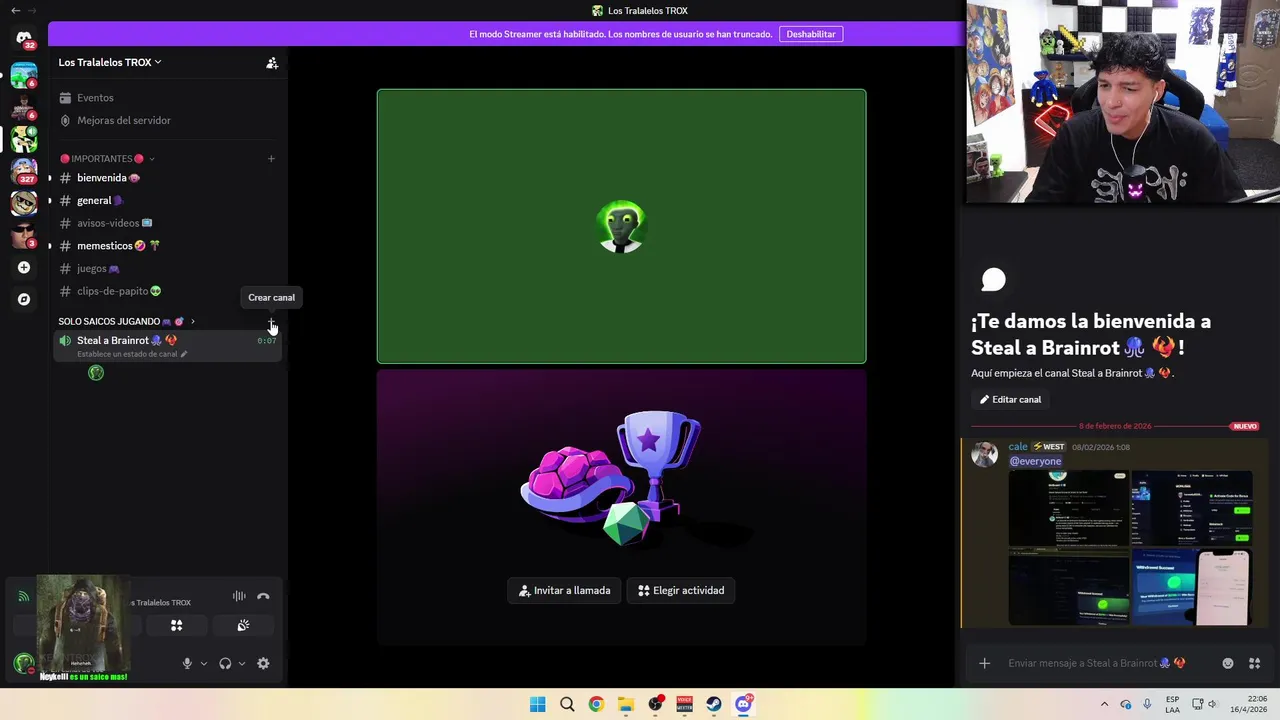Open the bienvenida channel
This screenshot has height=720, width=1280.
[x=168, y=178]
